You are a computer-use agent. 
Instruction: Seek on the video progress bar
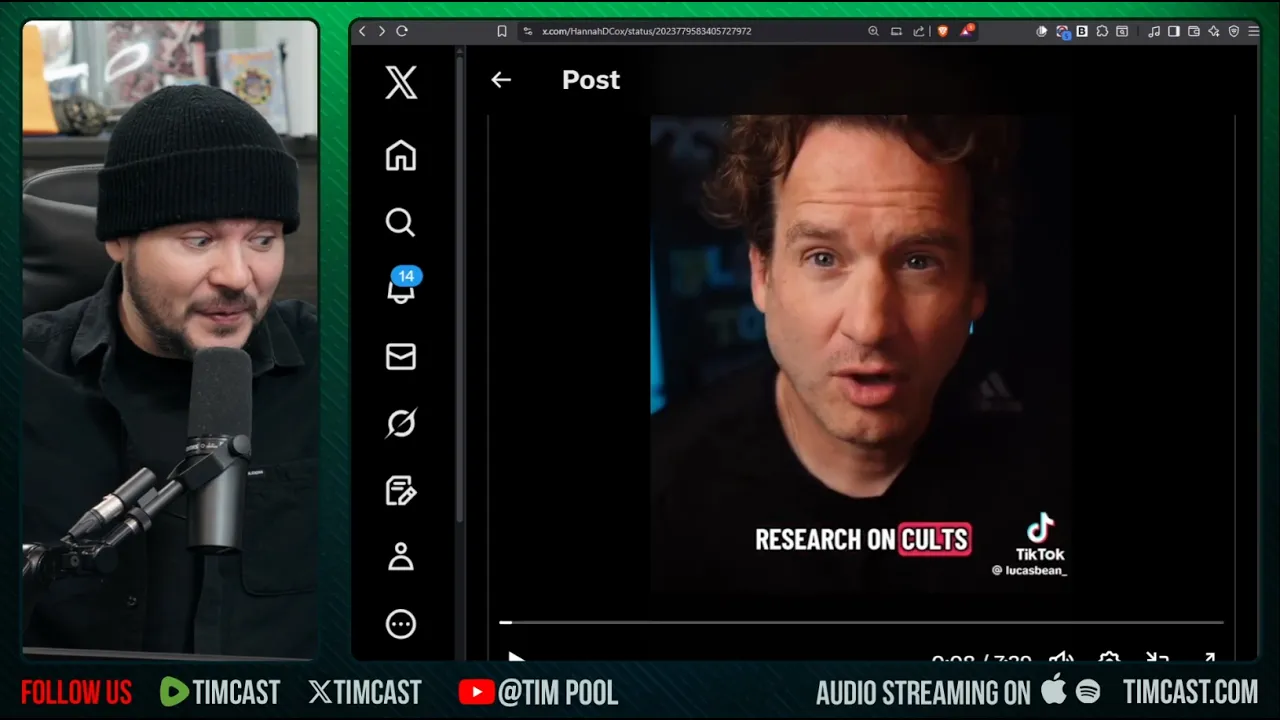pos(860,622)
